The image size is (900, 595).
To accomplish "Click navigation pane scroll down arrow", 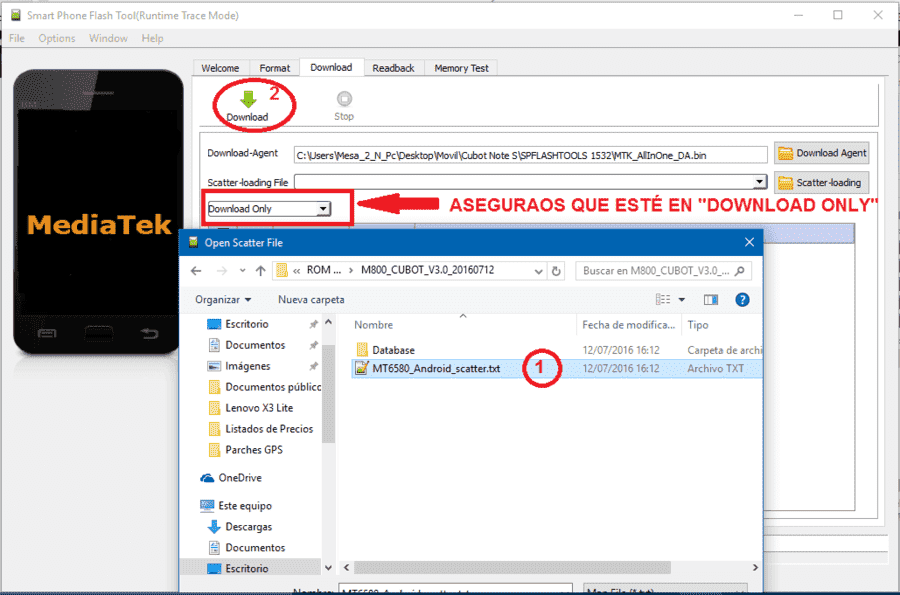I will pos(328,568).
